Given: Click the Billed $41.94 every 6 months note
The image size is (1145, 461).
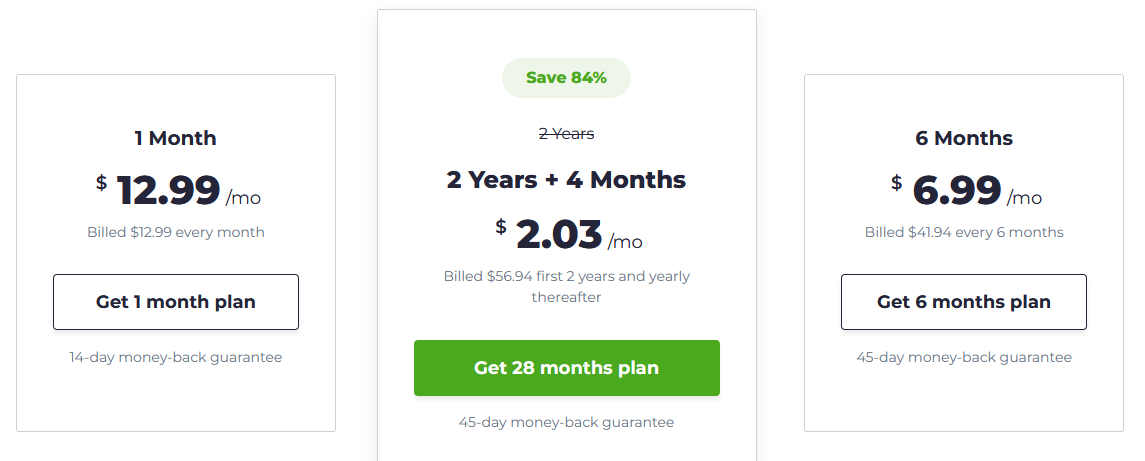Looking at the screenshot, I should click(x=964, y=232).
